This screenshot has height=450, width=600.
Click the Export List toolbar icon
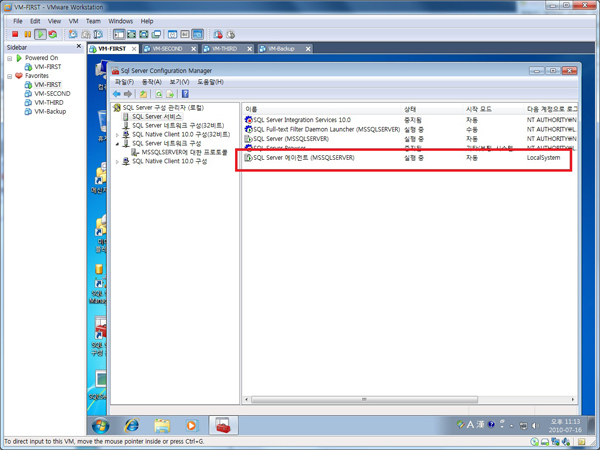(x=170, y=94)
